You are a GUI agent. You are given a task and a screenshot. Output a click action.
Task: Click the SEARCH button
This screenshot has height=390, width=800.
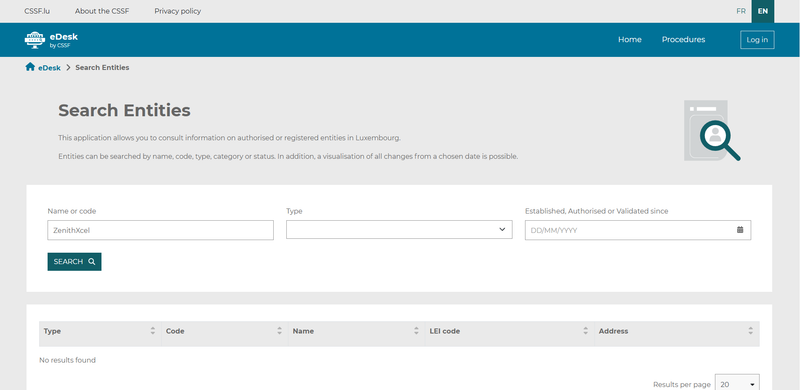[x=74, y=261]
